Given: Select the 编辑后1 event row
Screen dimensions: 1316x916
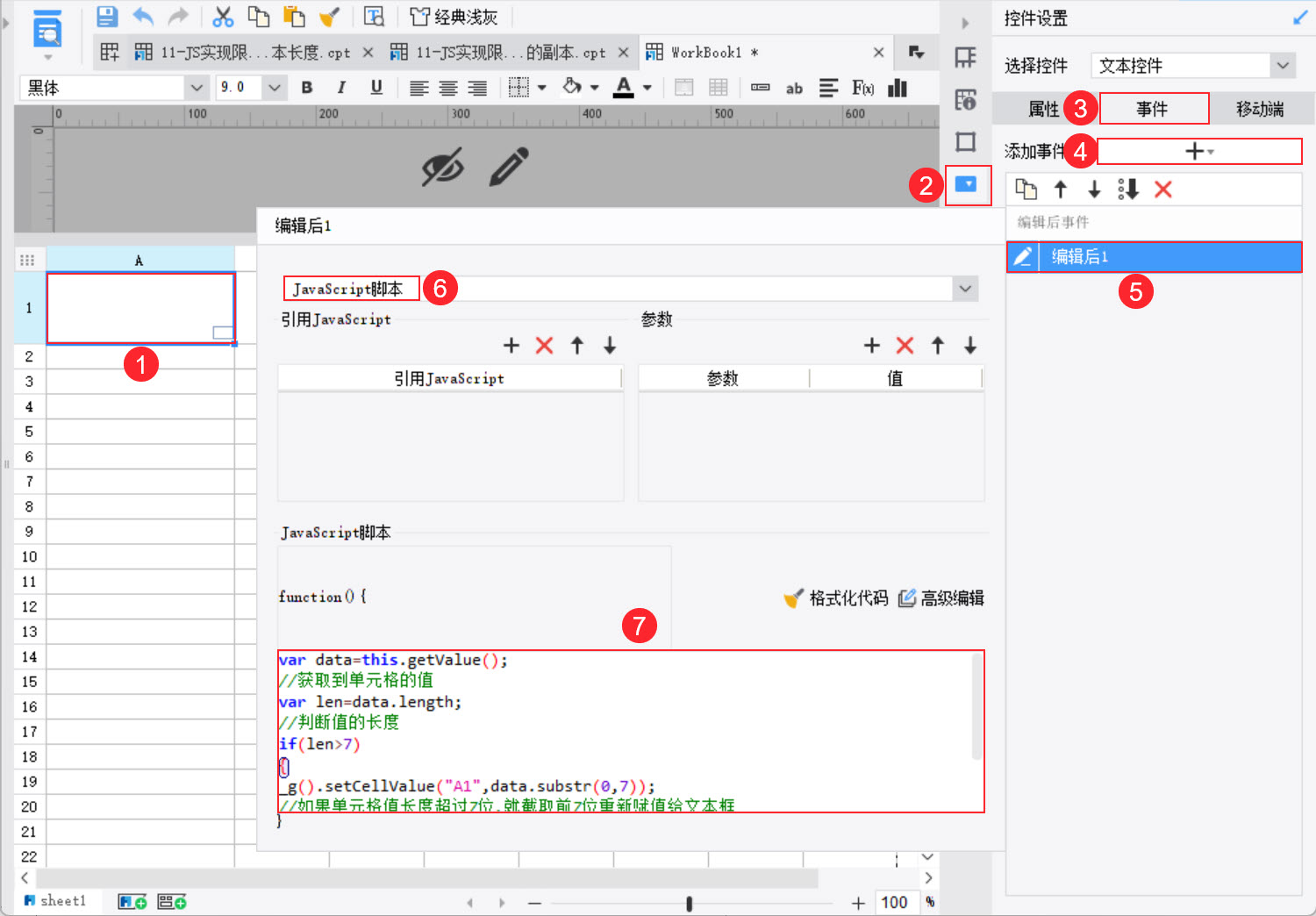Looking at the screenshot, I should coord(1154,257).
